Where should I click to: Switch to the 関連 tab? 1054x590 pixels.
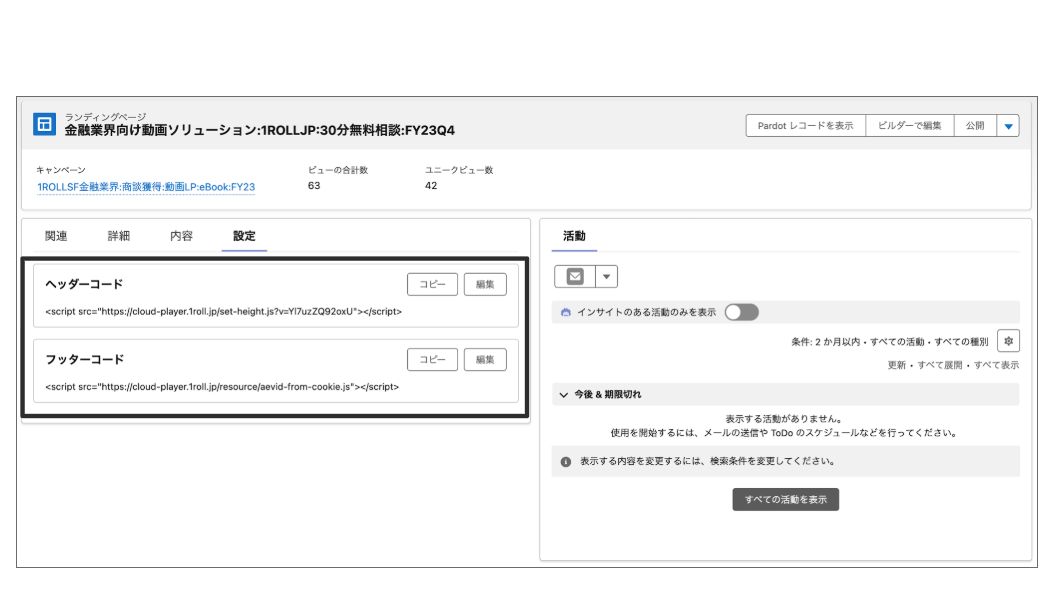click(56, 236)
